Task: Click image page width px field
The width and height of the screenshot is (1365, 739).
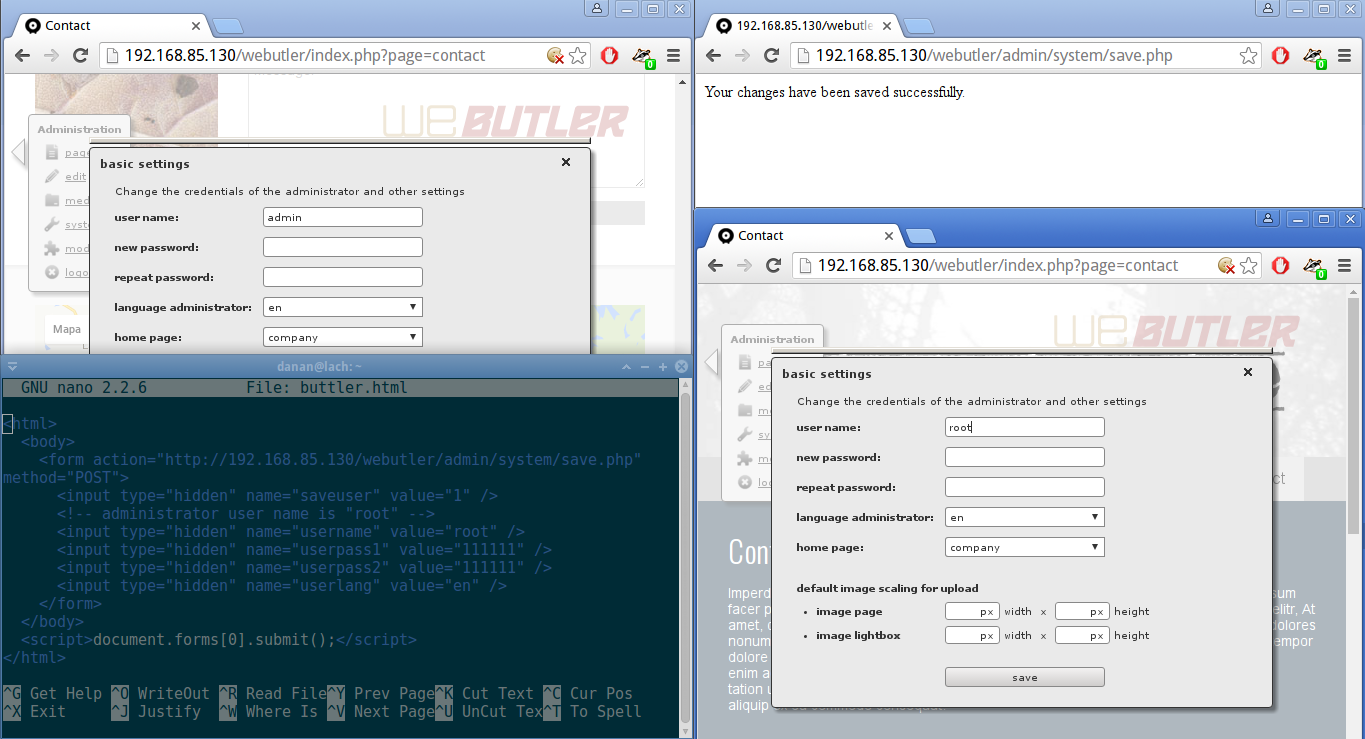Action: pos(972,611)
